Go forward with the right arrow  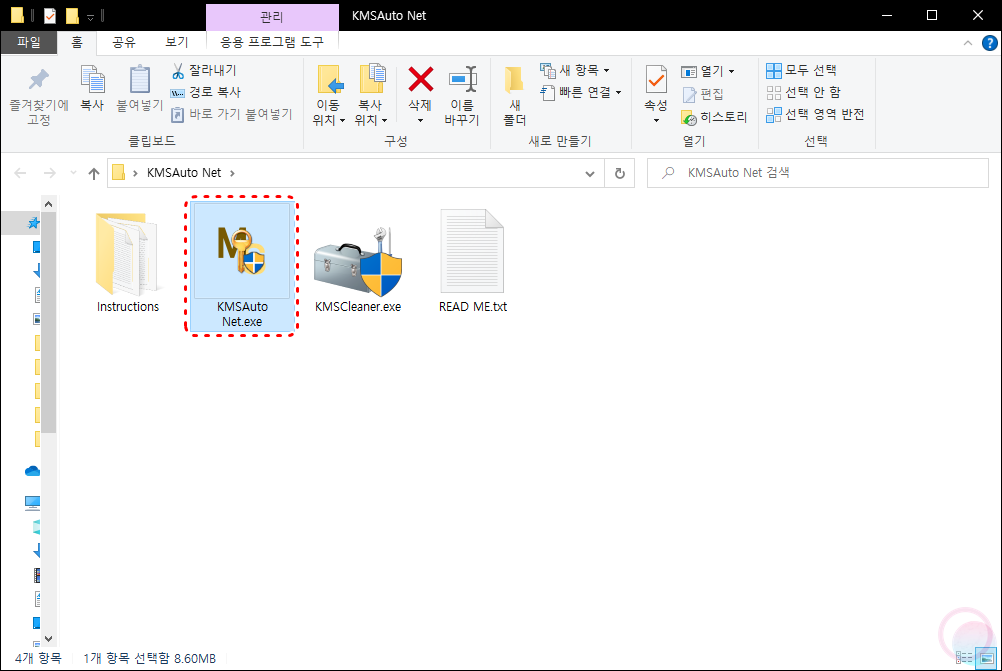[49, 173]
